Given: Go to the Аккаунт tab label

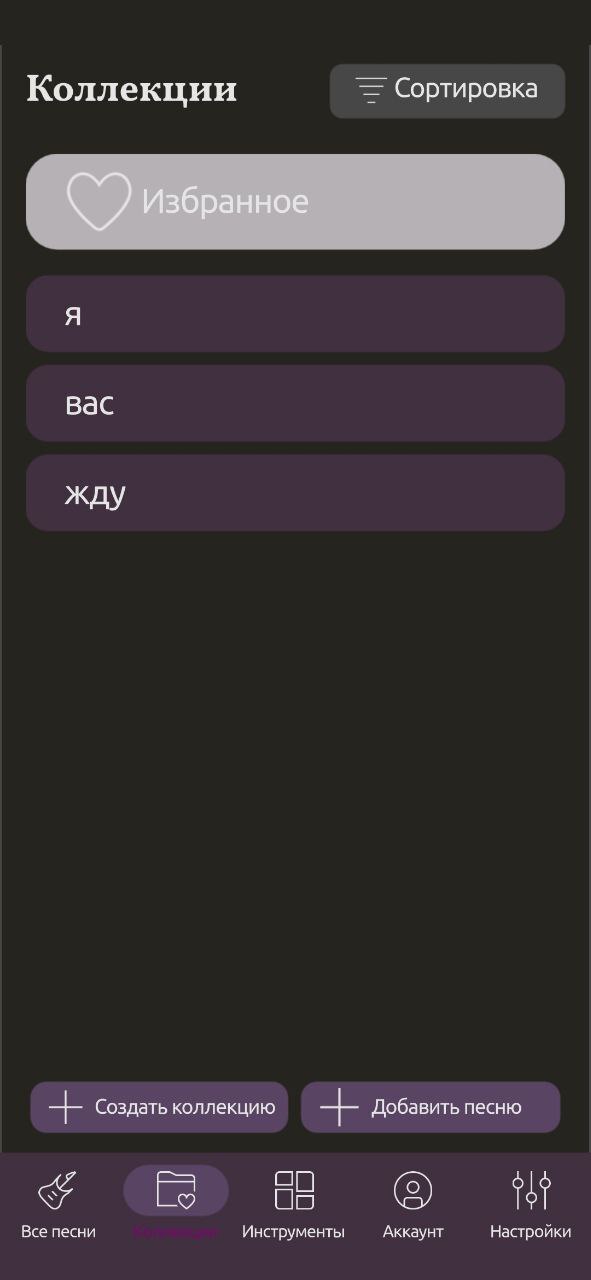Looking at the screenshot, I should (x=413, y=1232).
